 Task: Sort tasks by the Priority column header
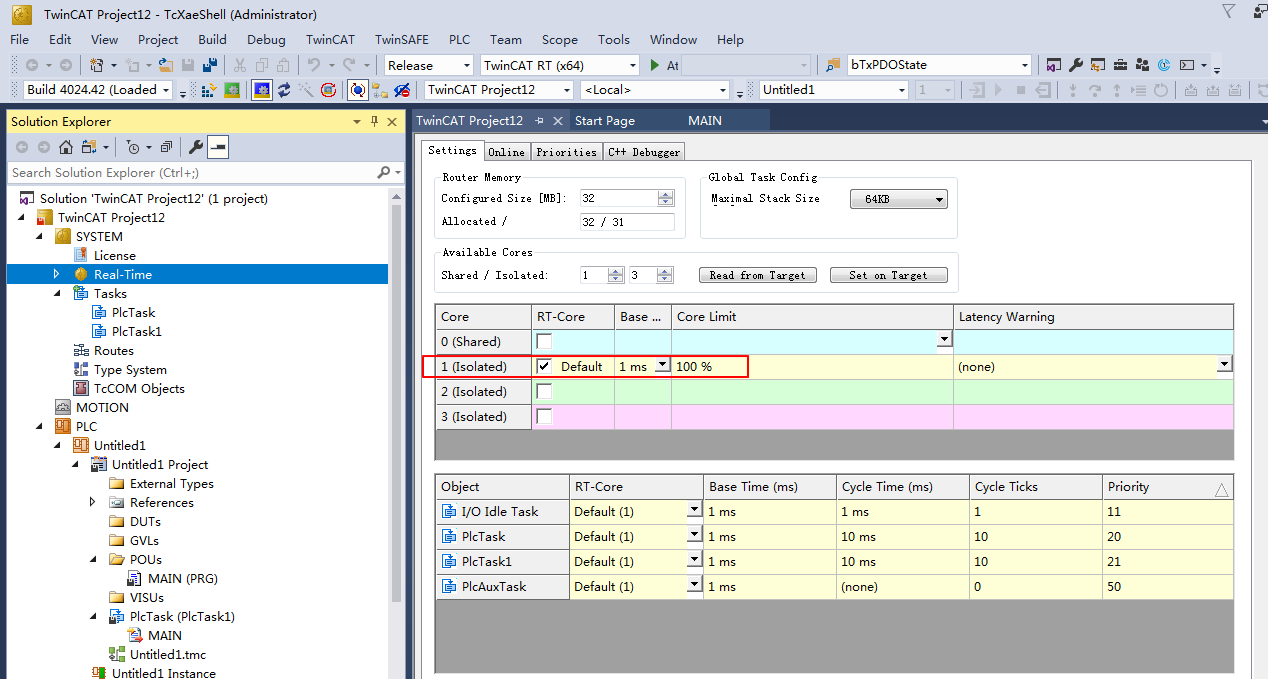click(x=1167, y=487)
